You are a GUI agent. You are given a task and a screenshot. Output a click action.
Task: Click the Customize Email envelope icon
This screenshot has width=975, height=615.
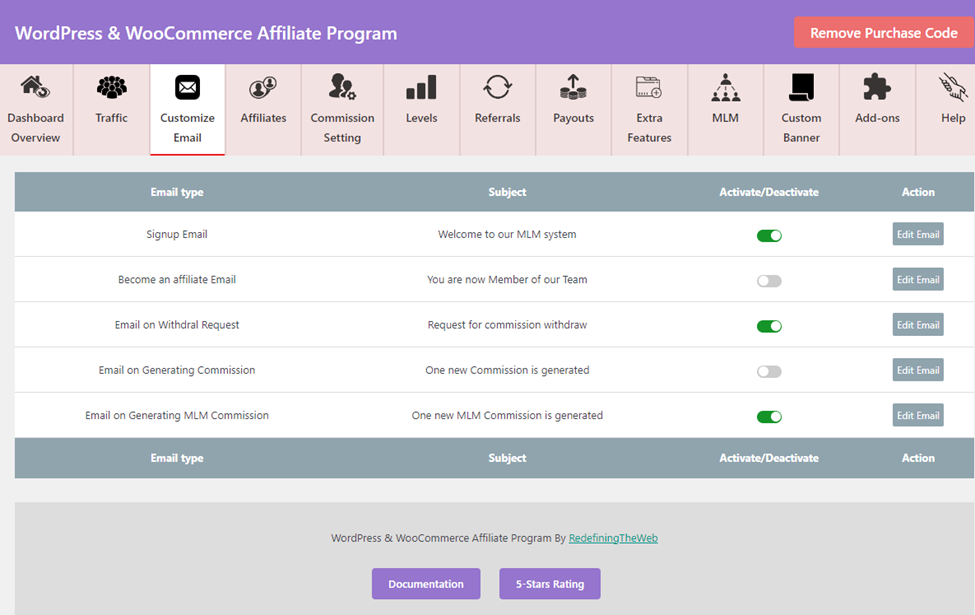(x=187, y=87)
